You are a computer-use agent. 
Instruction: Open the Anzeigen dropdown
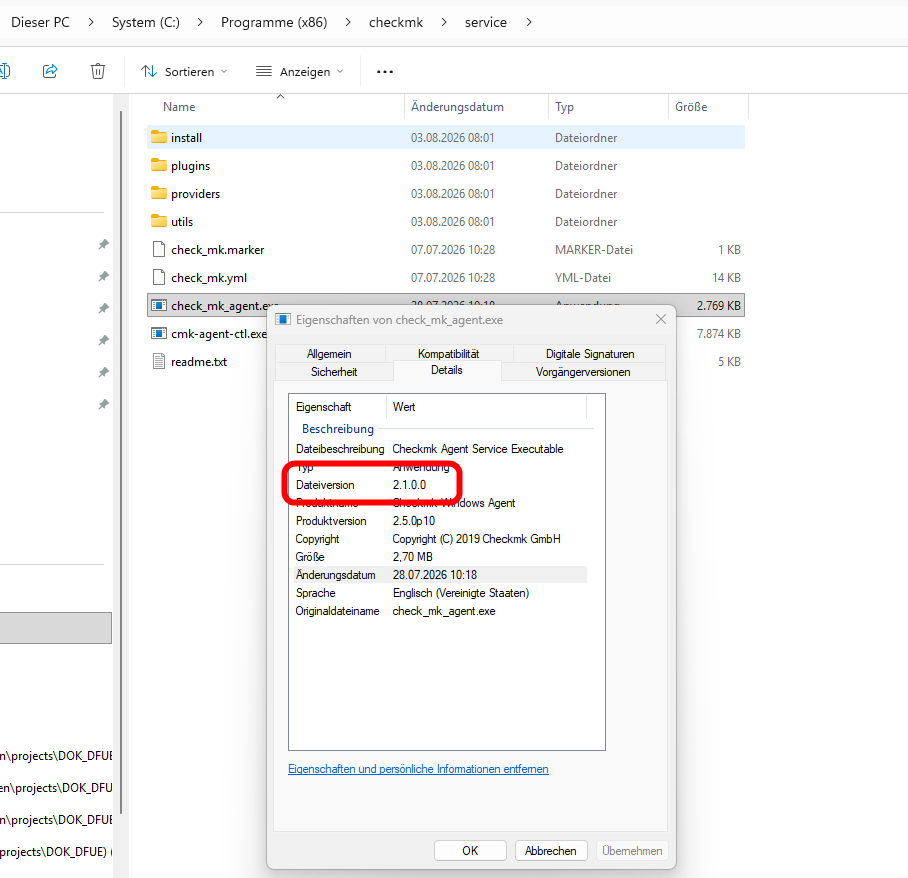coord(300,72)
